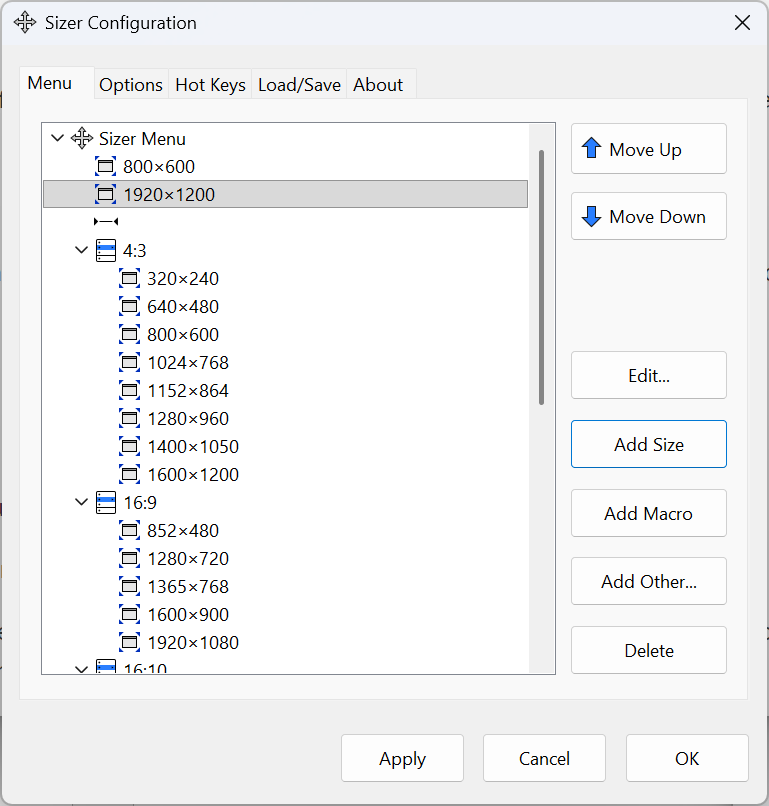The width and height of the screenshot is (769, 806).
Task: Click the window icon beside 1920×1200
Action: [x=105, y=194]
